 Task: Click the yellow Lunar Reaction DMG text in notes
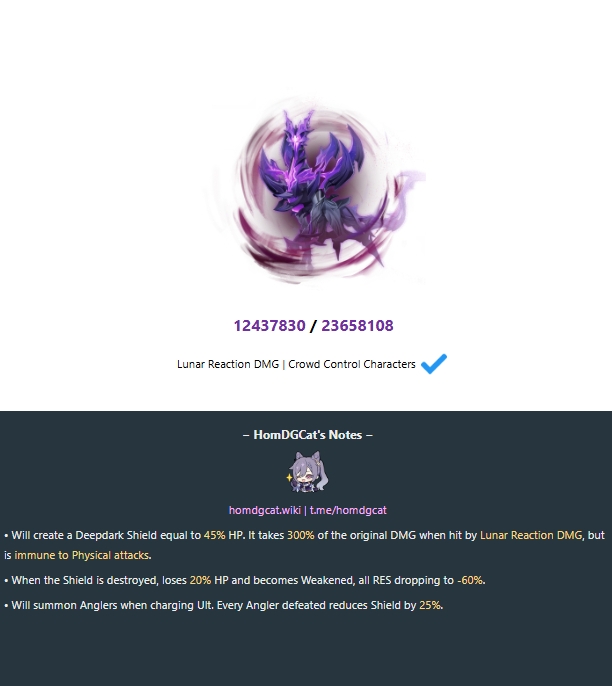pyautogui.click(x=531, y=535)
